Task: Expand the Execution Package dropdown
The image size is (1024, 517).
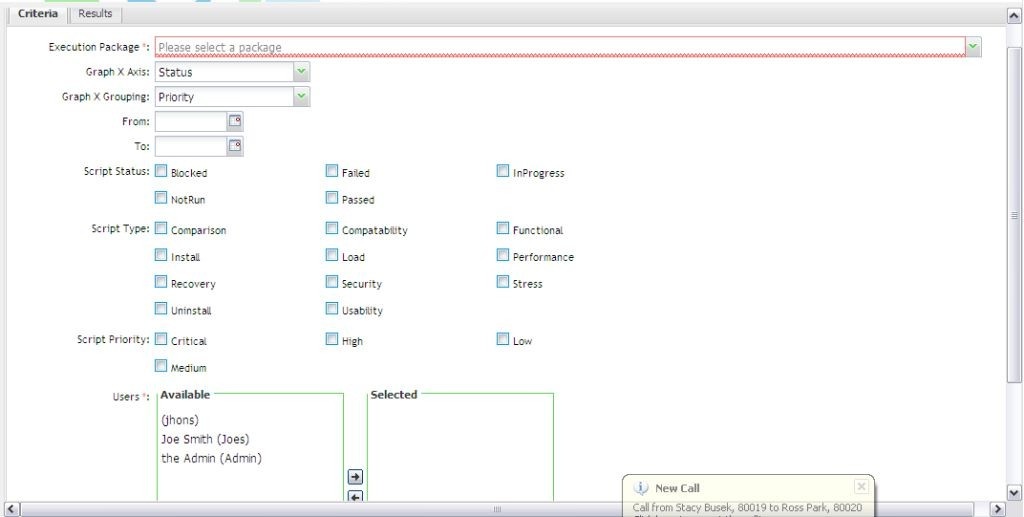Action: [973, 46]
